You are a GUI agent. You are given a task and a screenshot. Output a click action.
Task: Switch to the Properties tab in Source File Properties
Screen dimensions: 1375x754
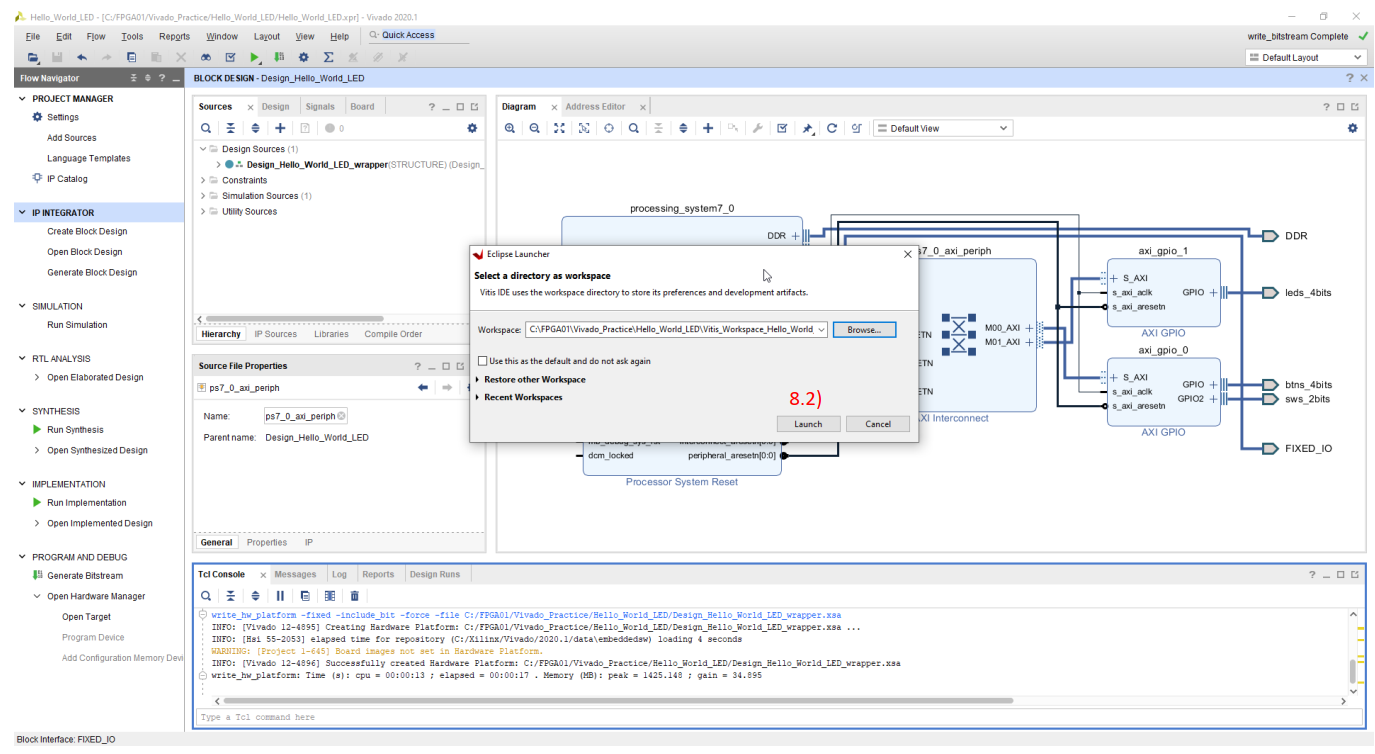click(267, 543)
